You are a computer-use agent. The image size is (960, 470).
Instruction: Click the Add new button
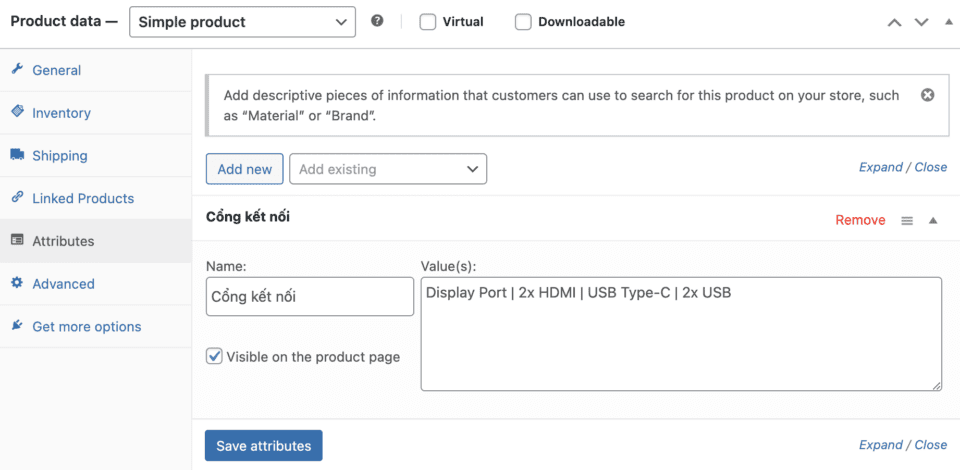tap(245, 169)
